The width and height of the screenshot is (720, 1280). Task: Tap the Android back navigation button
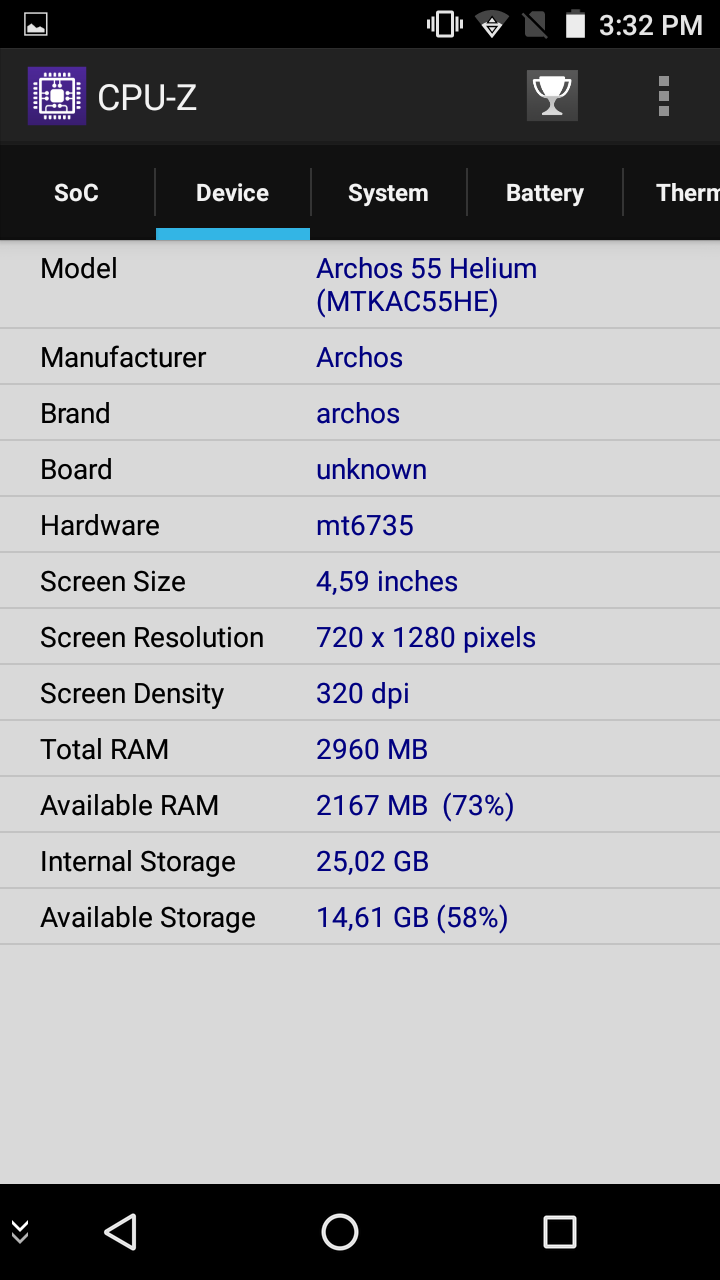(x=121, y=1232)
